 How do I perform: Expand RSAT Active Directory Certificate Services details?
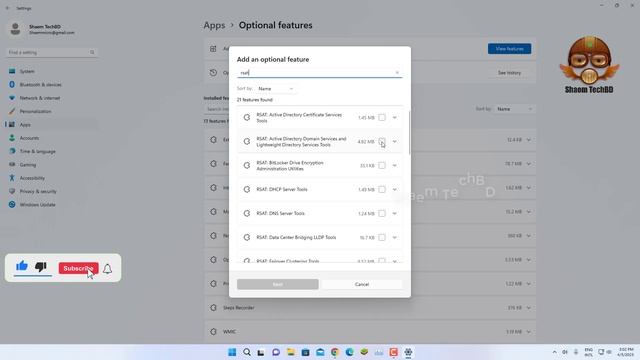coord(395,118)
